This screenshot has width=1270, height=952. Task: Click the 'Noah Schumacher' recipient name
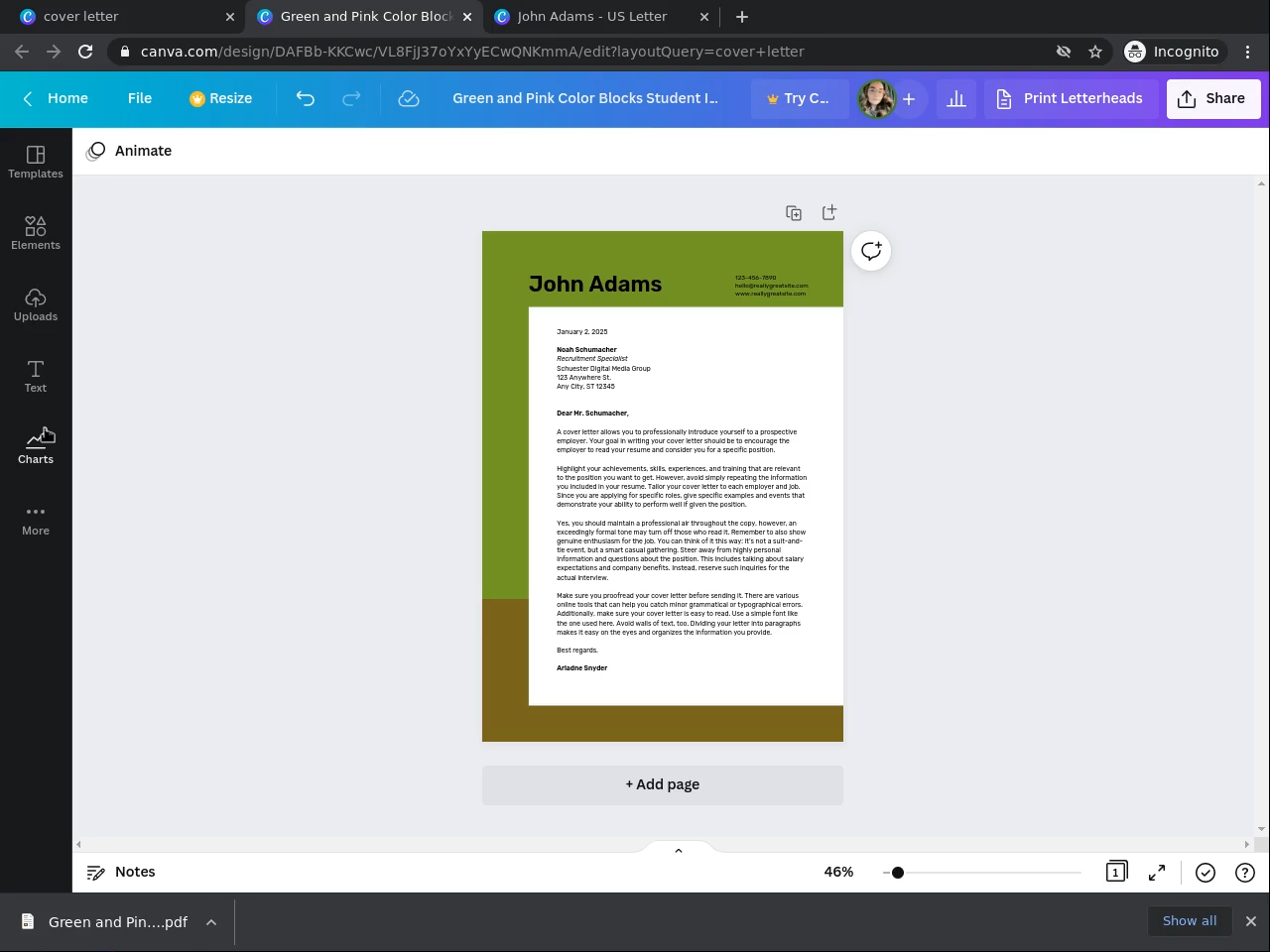[x=586, y=350]
